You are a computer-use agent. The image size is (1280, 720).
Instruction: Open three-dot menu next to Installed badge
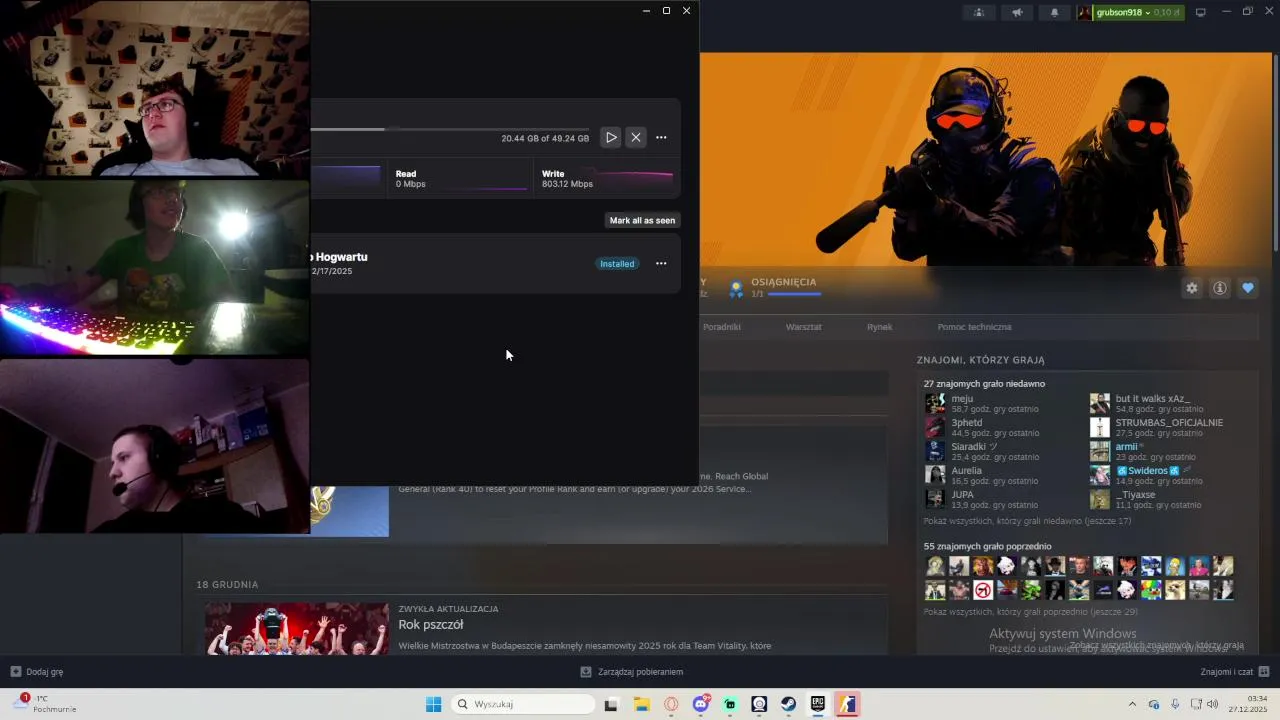click(661, 264)
